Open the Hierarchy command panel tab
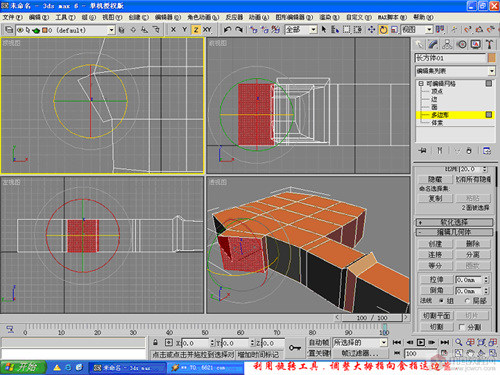 coord(447,45)
